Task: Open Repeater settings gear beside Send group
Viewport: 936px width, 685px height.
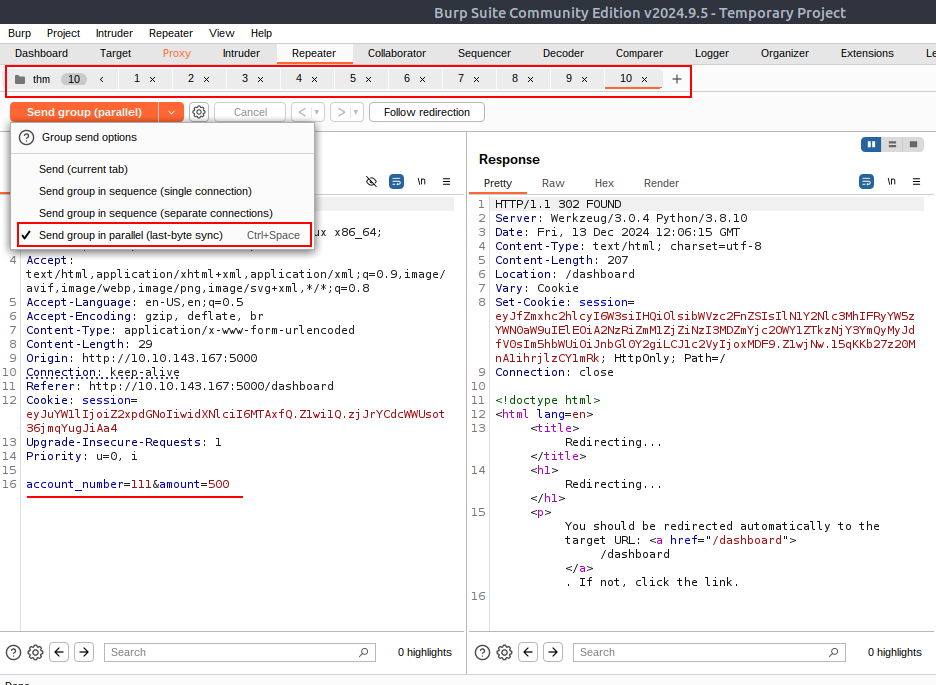Action: [x=199, y=112]
